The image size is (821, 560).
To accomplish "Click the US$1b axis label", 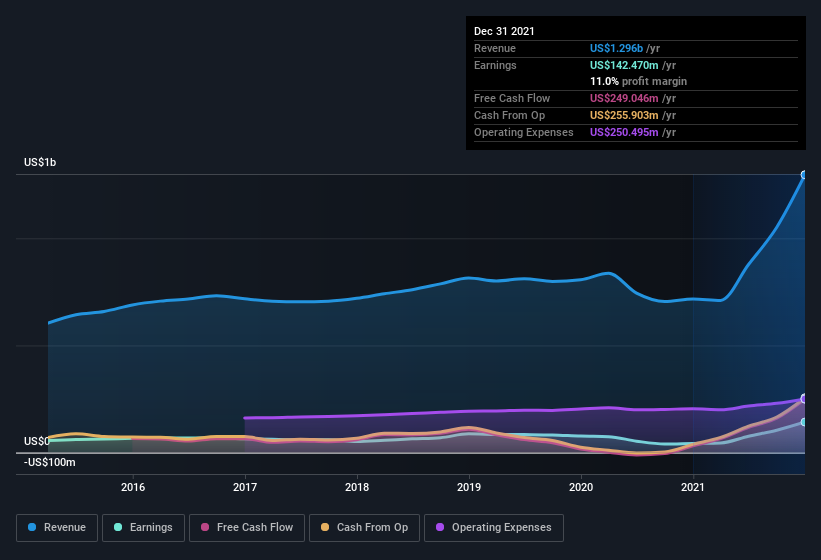I will (x=40, y=162).
